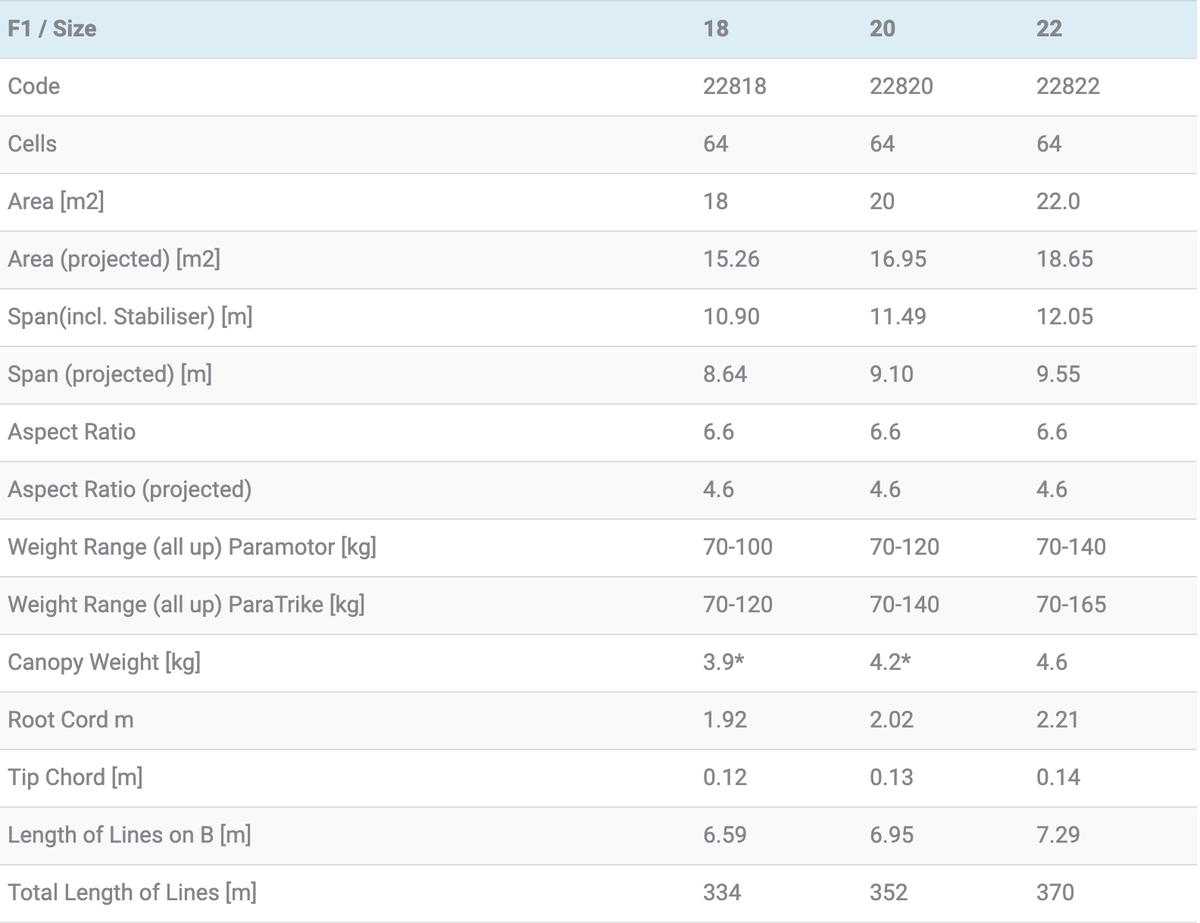
Task: Select the size 18 column header
Action: pos(716,29)
